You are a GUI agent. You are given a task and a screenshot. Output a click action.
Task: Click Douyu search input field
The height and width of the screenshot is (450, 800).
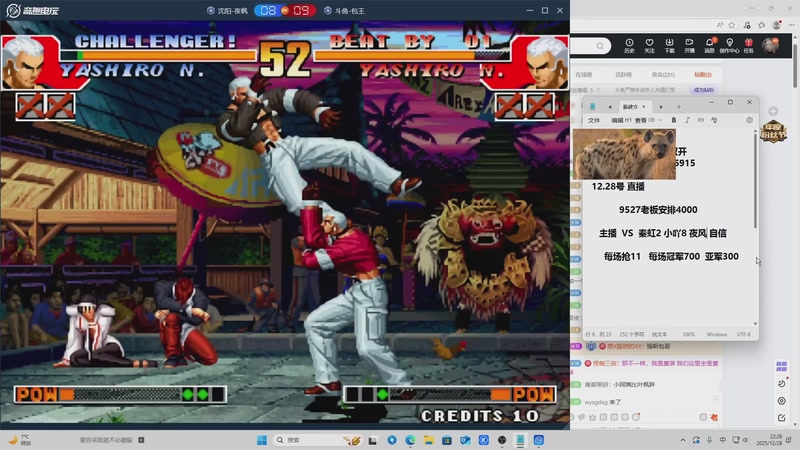click(584, 46)
